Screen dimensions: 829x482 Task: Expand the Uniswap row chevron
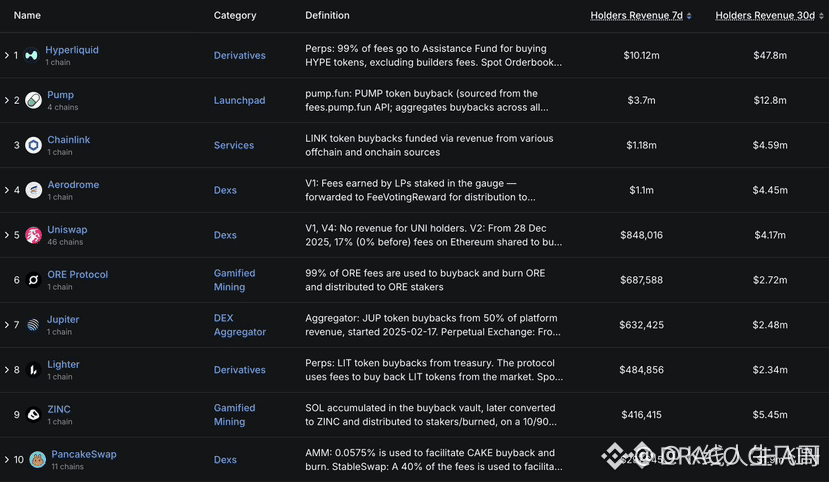(6, 235)
